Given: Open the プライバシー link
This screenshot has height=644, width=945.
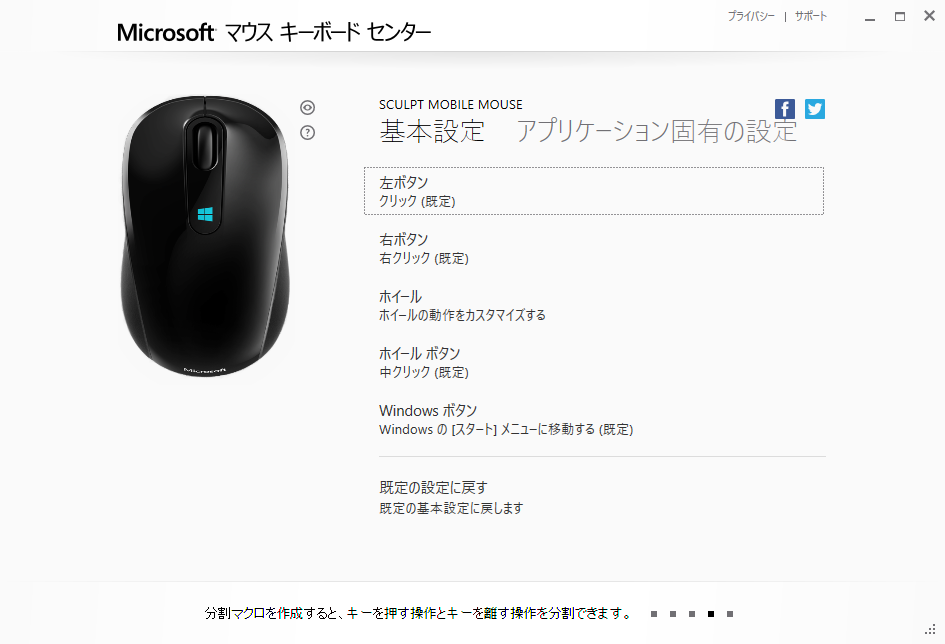Looking at the screenshot, I should pos(751,16).
